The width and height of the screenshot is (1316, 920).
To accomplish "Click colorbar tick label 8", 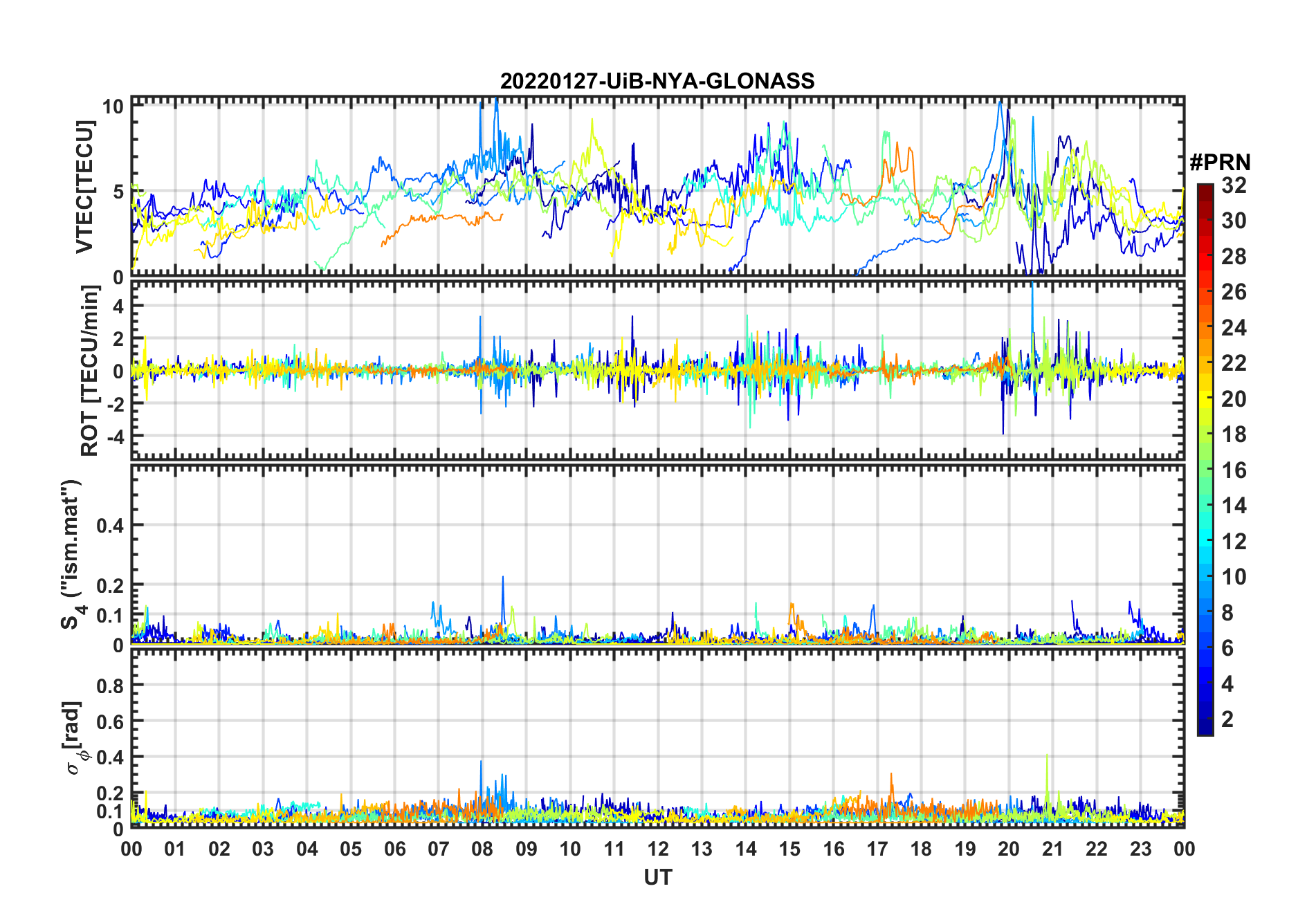I will [x=1227, y=612].
